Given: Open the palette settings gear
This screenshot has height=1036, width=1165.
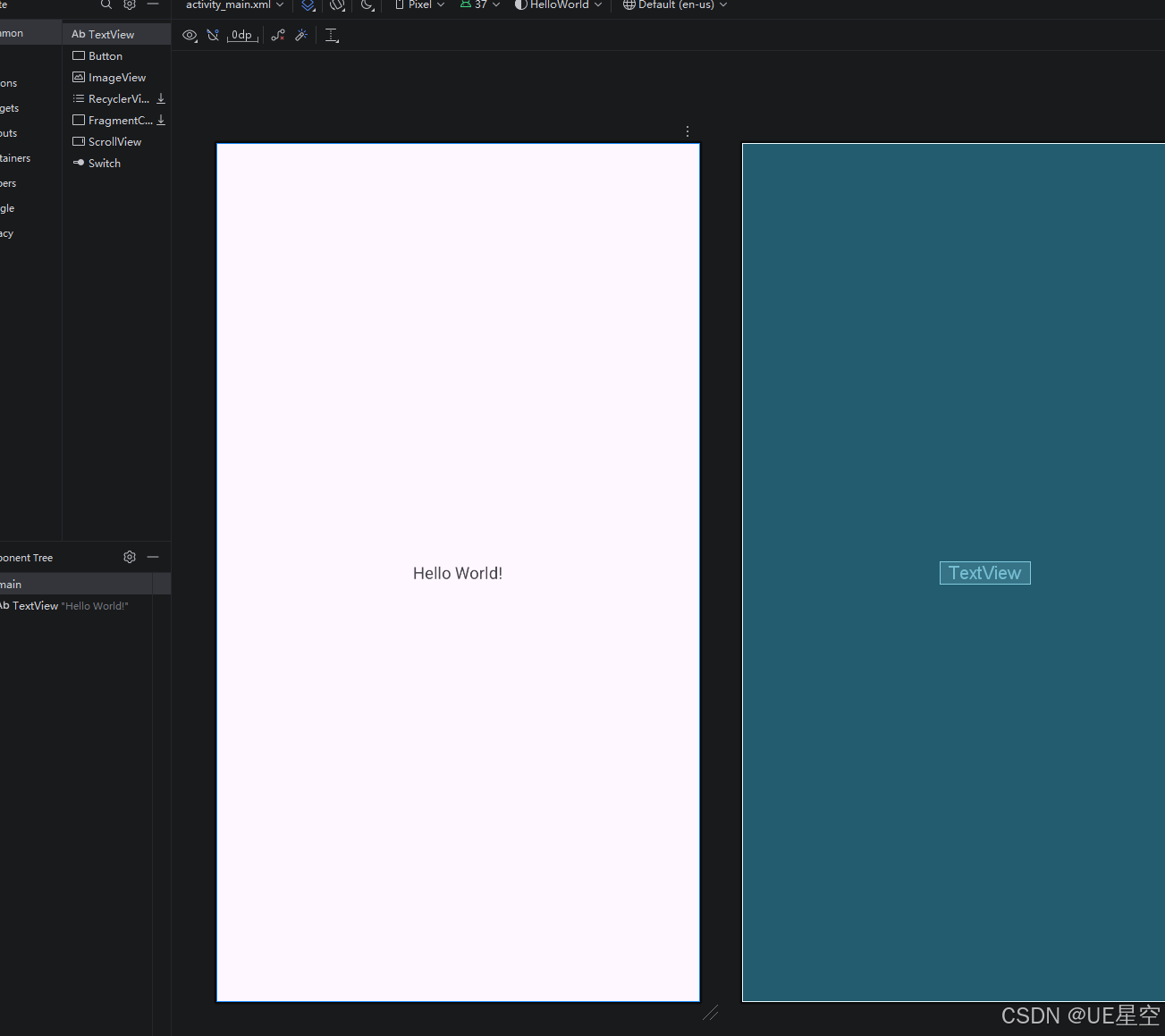Looking at the screenshot, I should click(x=130, y=4).
